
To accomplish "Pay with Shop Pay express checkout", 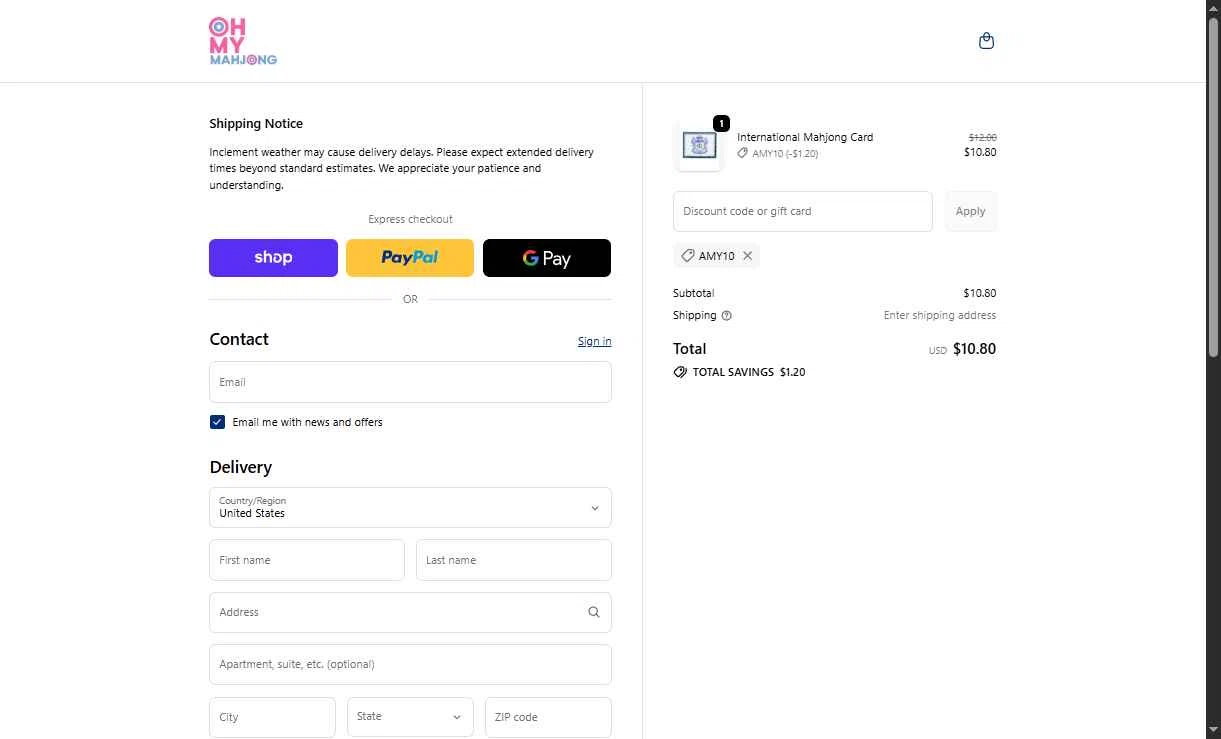I will [x=273, y=258].
